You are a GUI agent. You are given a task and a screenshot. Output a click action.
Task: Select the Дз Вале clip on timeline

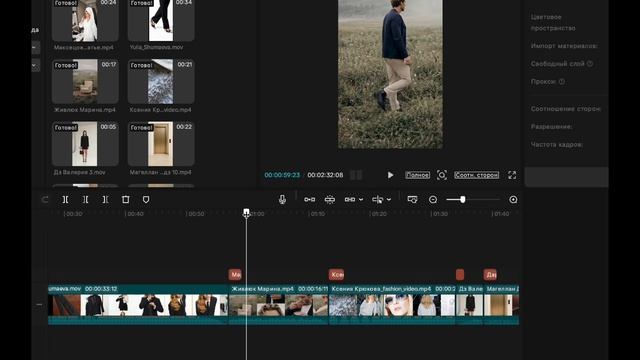tap(470, 304)
